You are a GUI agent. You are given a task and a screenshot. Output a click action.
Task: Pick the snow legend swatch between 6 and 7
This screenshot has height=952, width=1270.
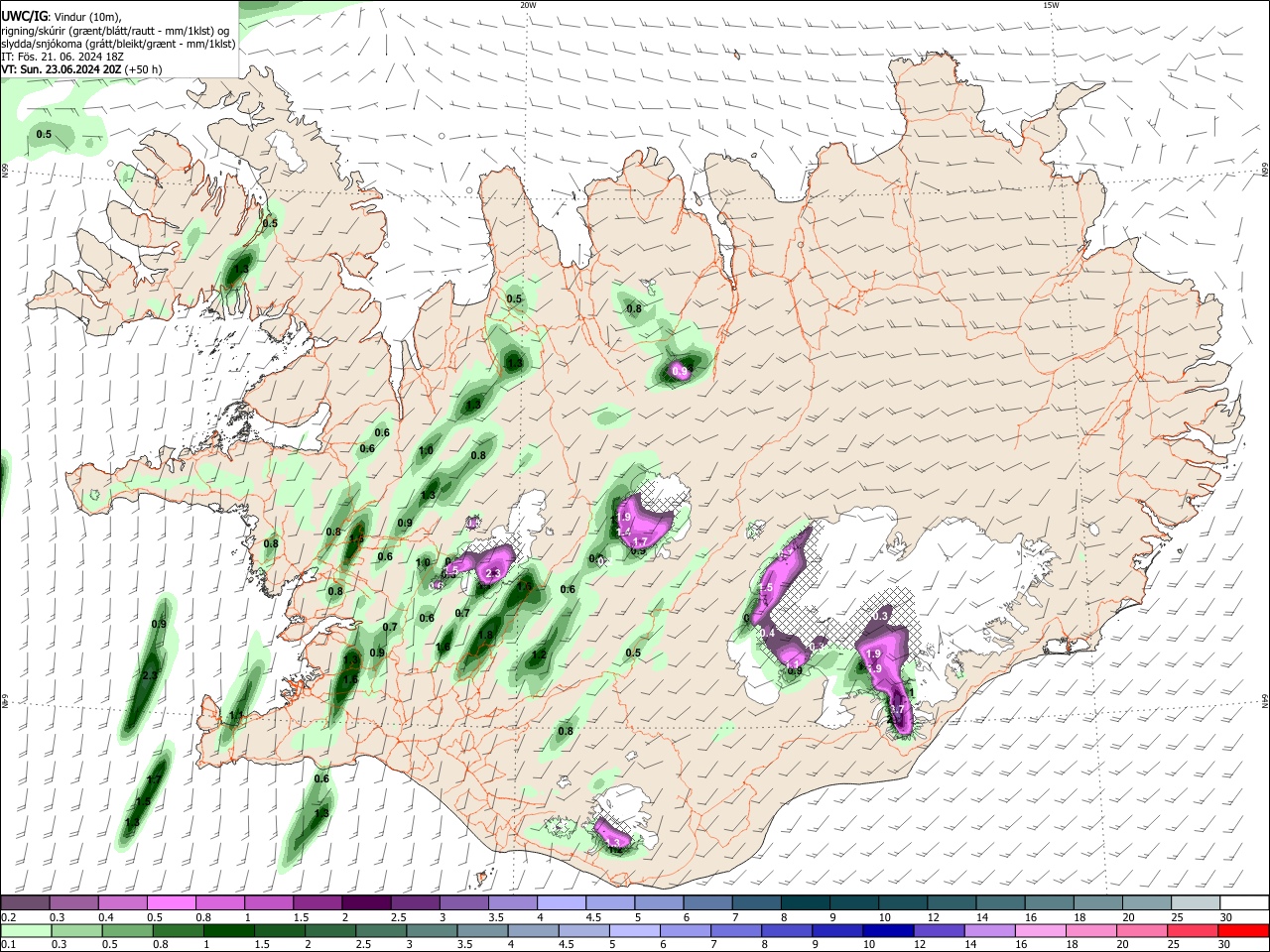[x=708, y=902]
